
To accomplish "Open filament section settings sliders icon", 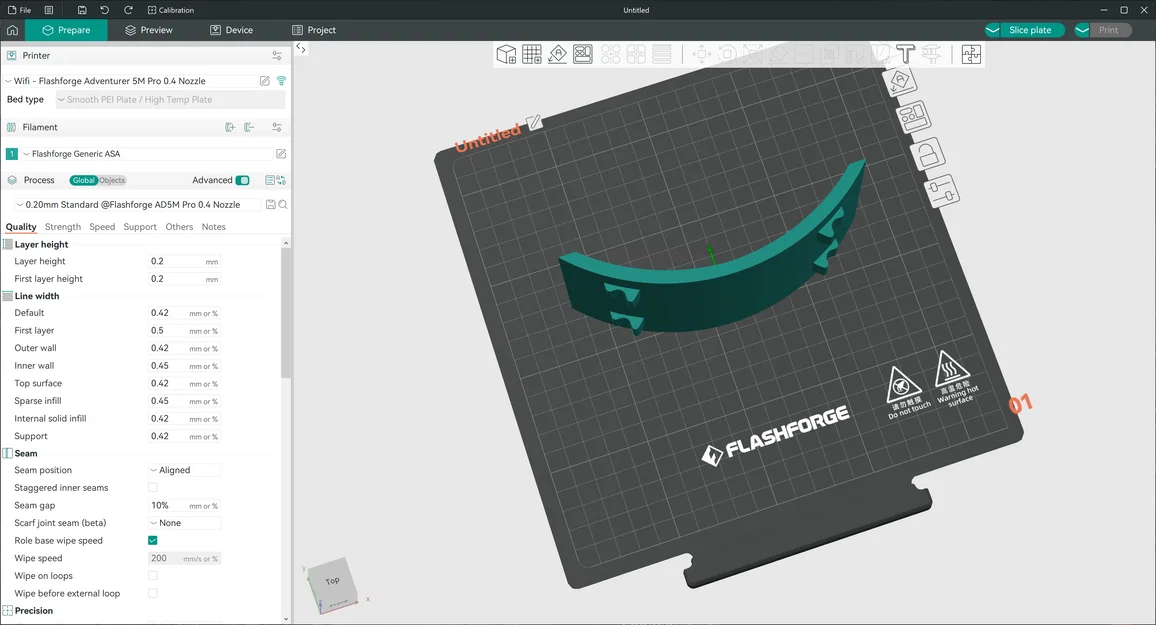I will 276,128.
